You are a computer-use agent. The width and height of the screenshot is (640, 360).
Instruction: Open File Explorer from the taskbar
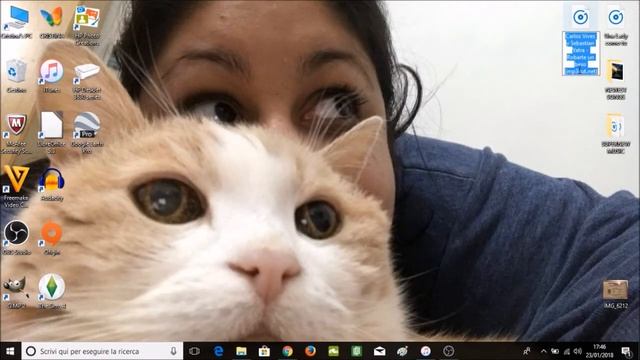pyautogui.click(x=241, y=351)
